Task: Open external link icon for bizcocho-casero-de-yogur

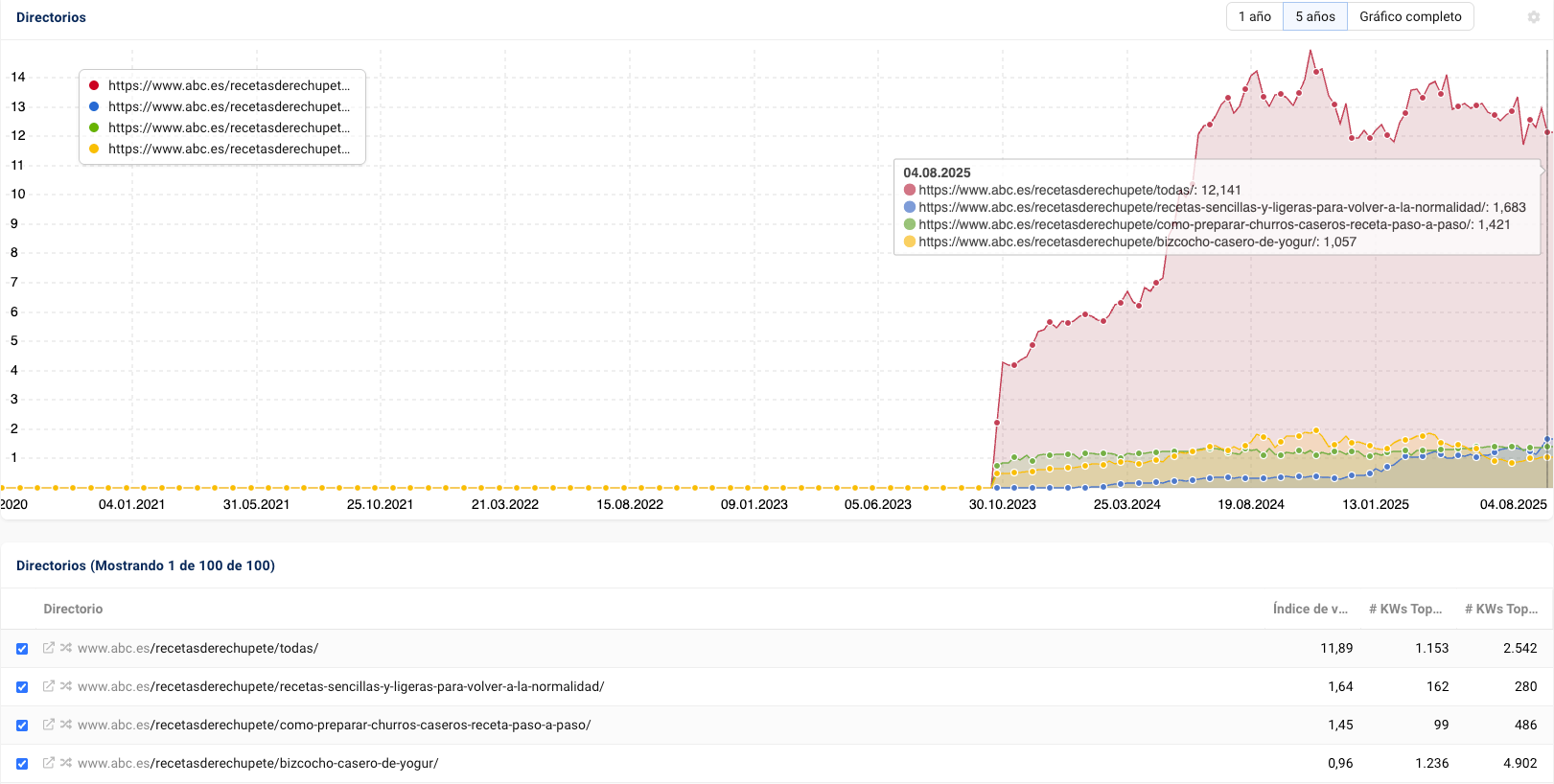Action: click(x=49, y=763)
